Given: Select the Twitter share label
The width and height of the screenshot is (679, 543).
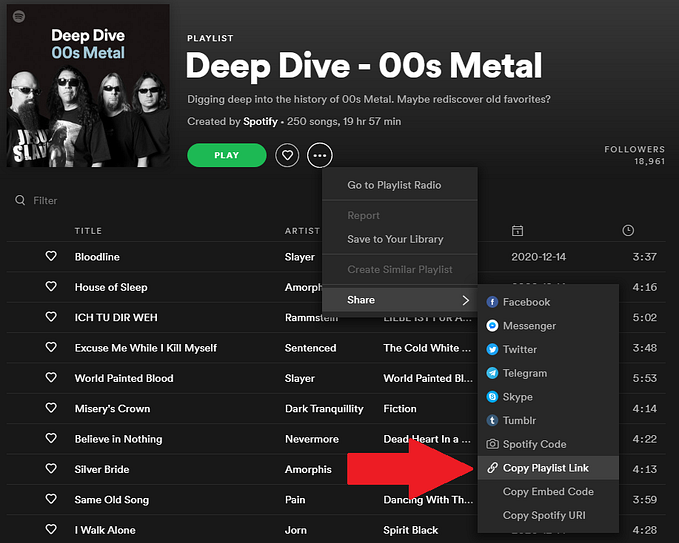Looking at the screenshot, I should coord(520,349).
